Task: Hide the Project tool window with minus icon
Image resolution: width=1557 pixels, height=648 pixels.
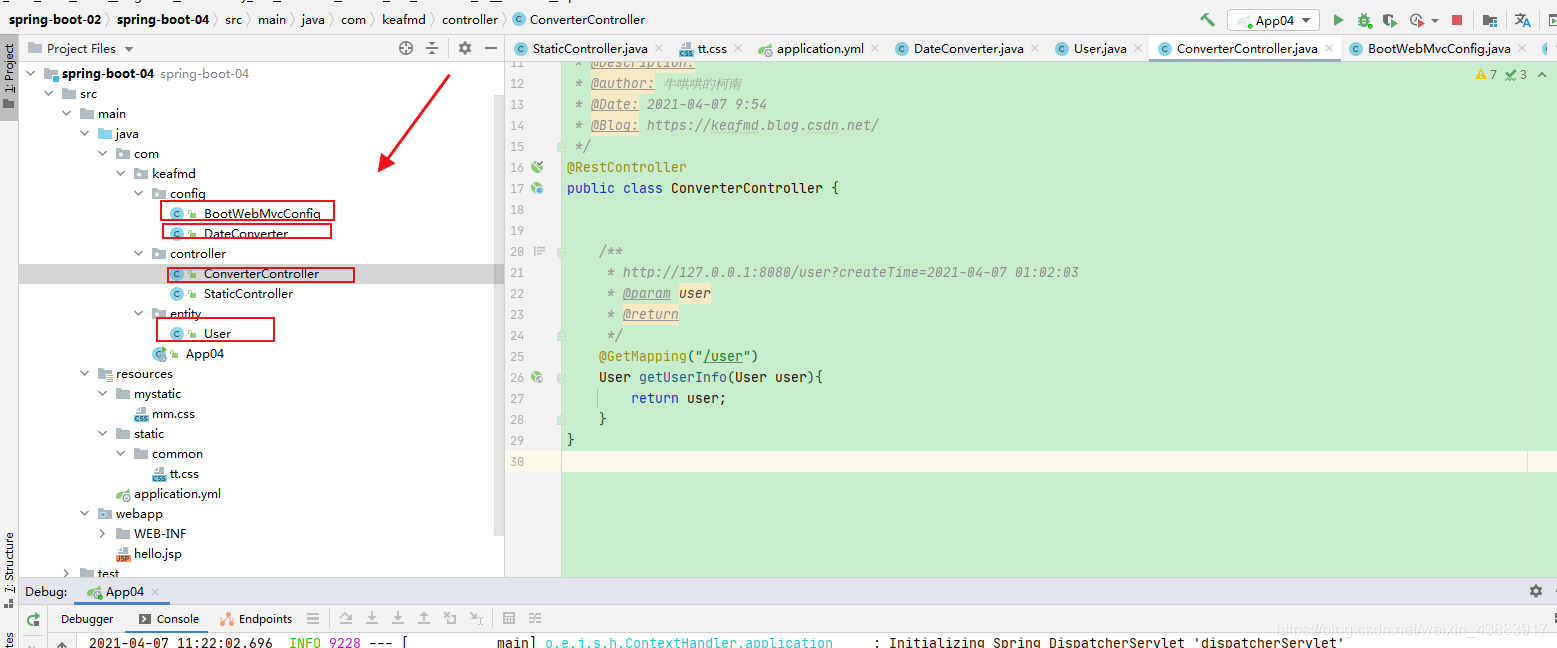Action: point(491,48)
